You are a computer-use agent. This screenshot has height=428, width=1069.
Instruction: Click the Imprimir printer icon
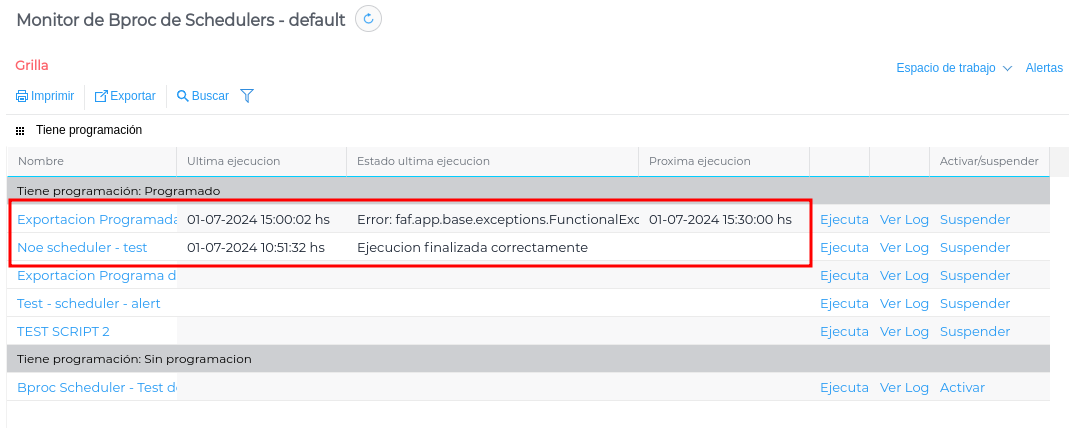22,96
